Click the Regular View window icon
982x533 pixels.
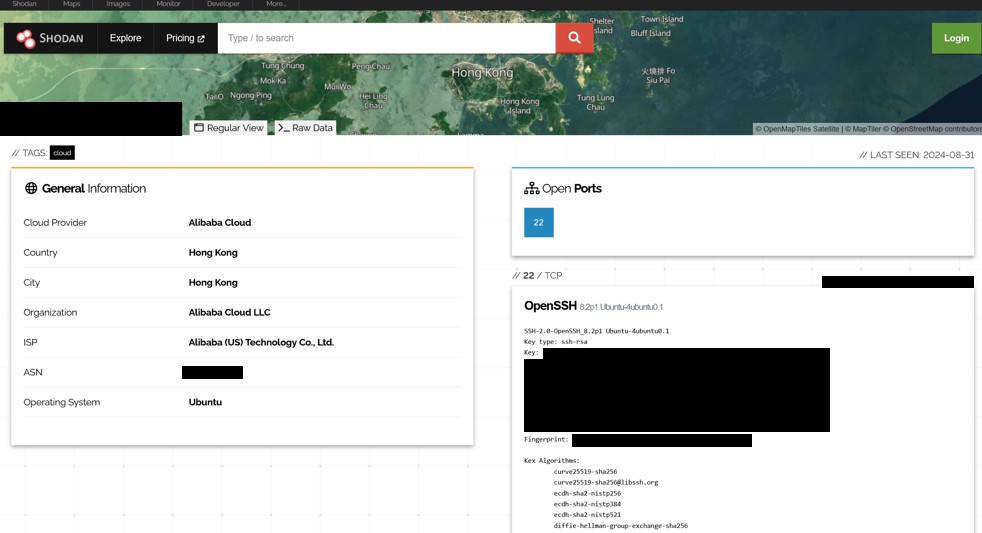point(199,128)
